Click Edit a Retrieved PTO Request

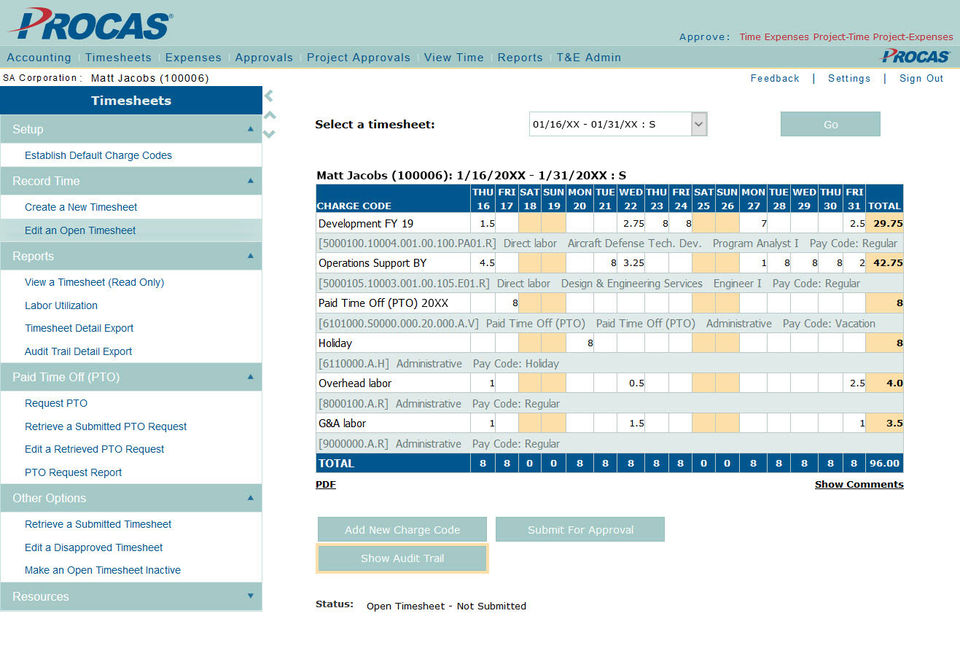(94, 449)
